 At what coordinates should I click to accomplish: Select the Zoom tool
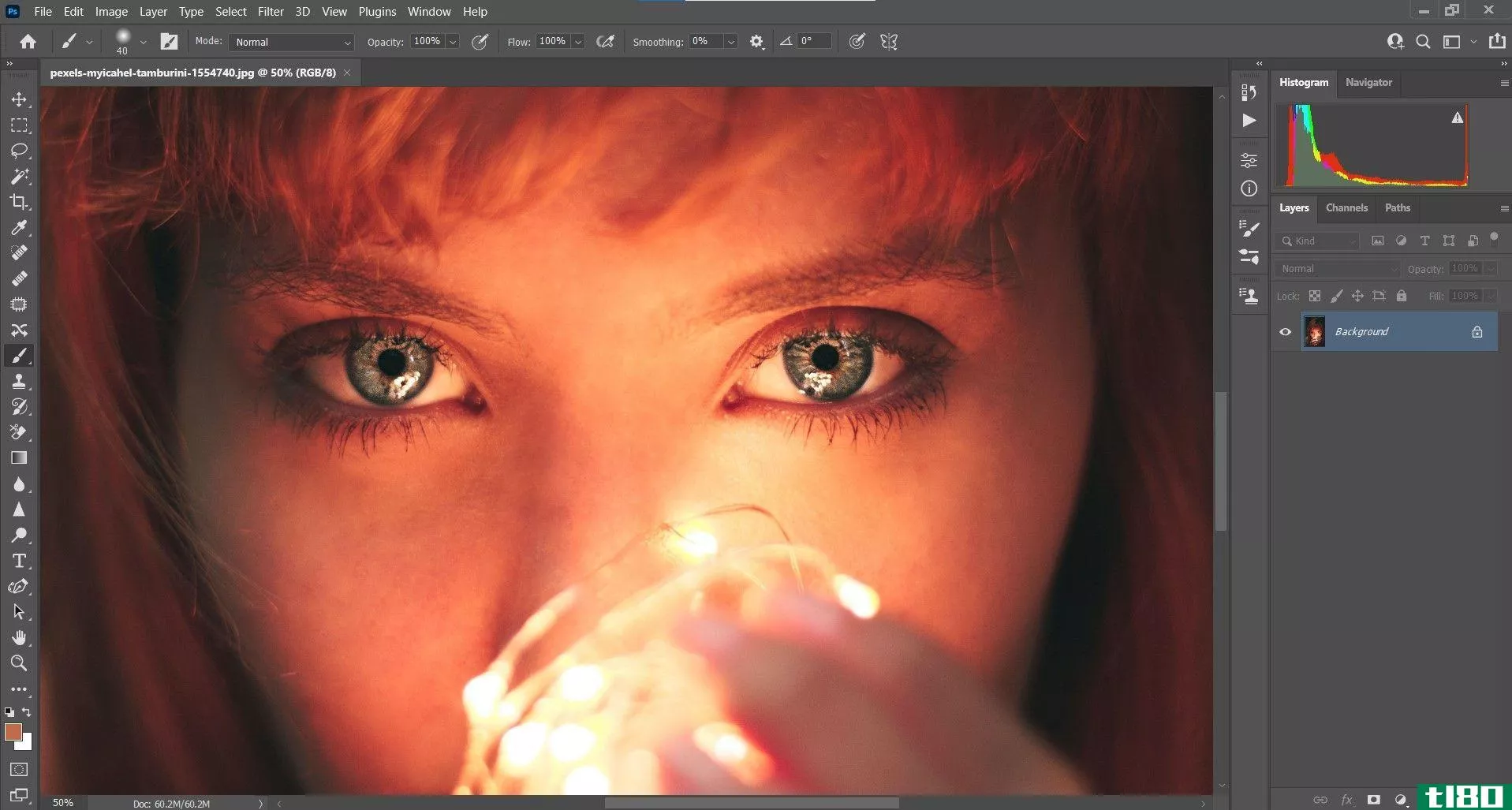[19, 663]
